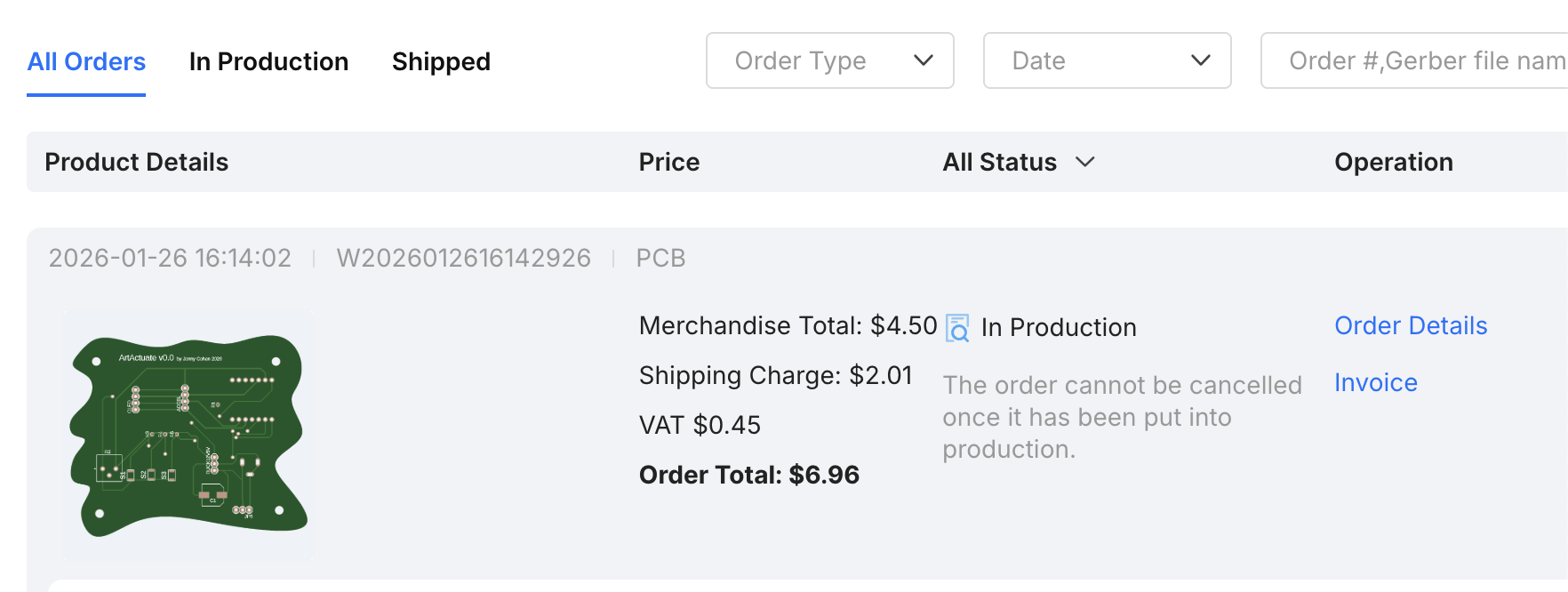Select order number W2026012616142926
Viewport: 1568px width, 592px height.
[463, 258]
